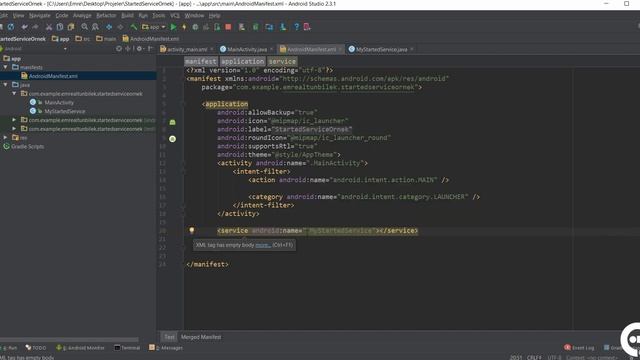Expand the test com.example package

point(14,129)
